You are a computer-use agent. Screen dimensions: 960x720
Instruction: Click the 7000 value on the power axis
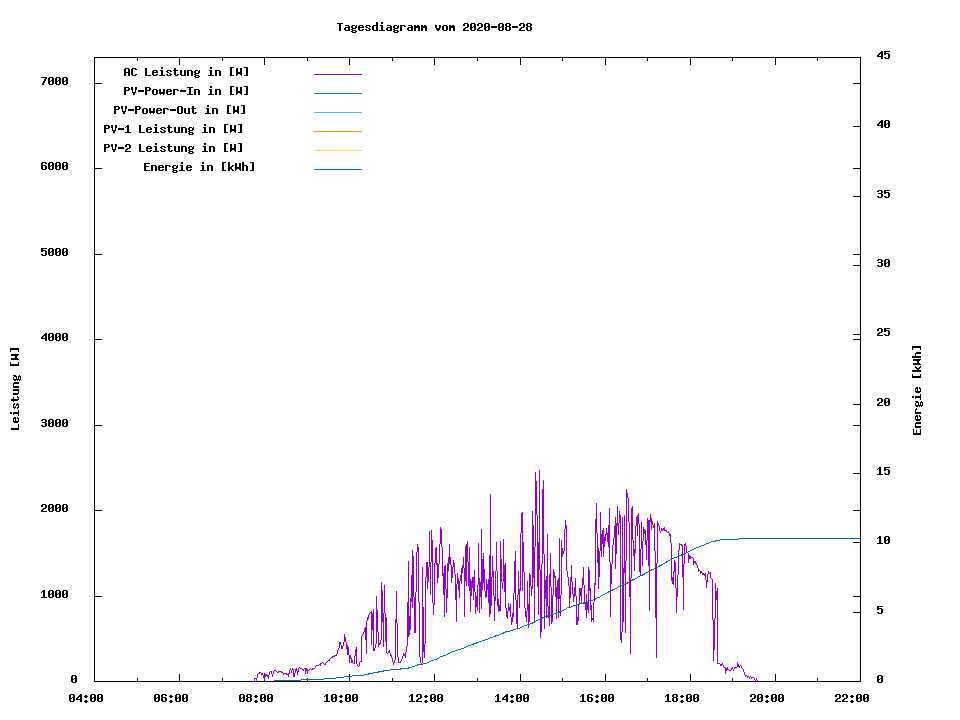point(55,81)
